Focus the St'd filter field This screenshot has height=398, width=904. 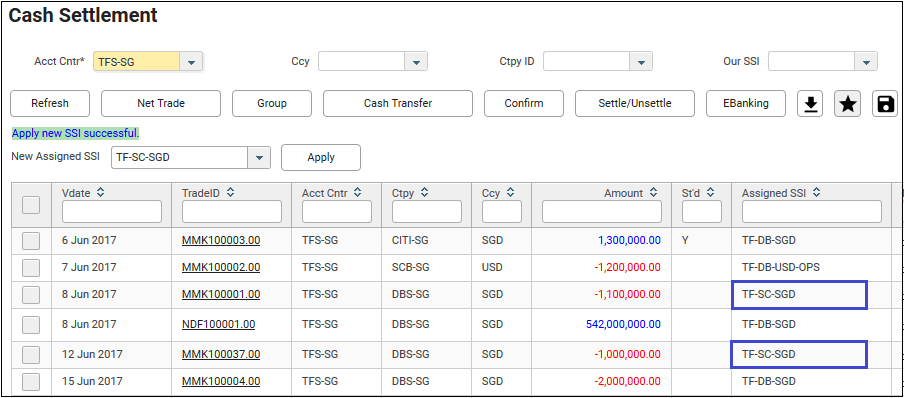click(702, 212)
